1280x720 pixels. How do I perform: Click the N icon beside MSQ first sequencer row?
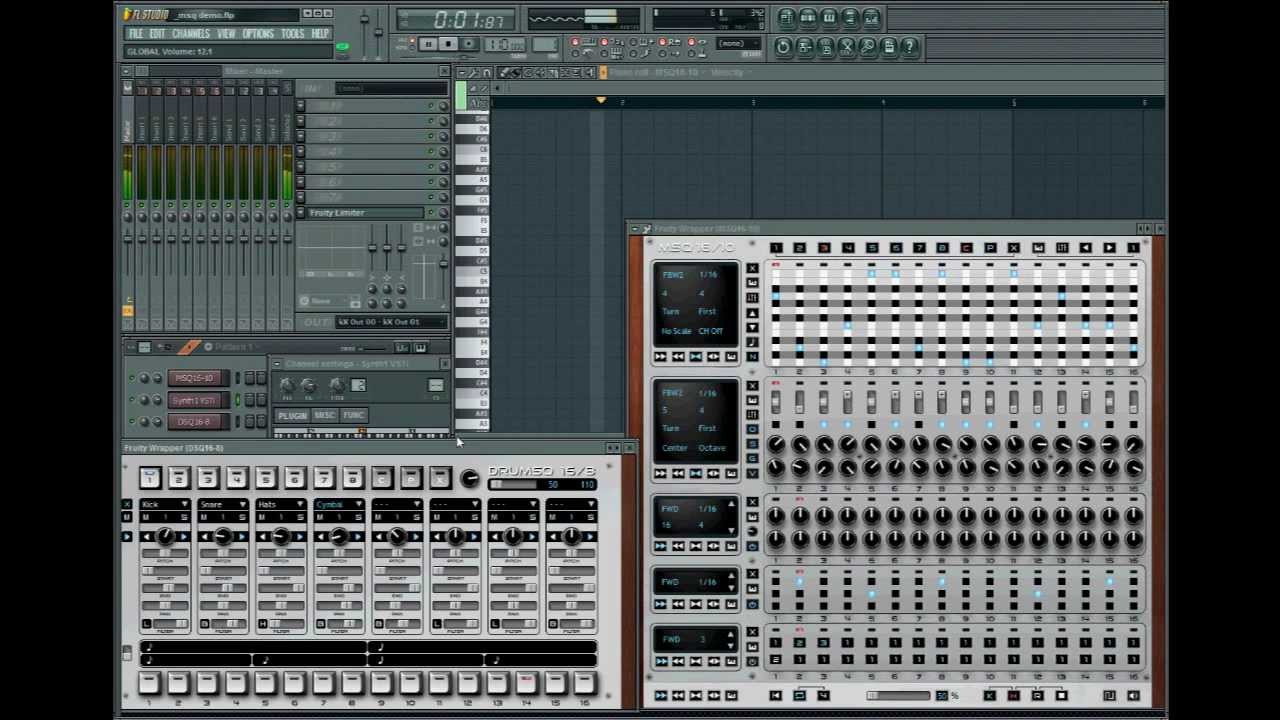(x=752, y=357)
